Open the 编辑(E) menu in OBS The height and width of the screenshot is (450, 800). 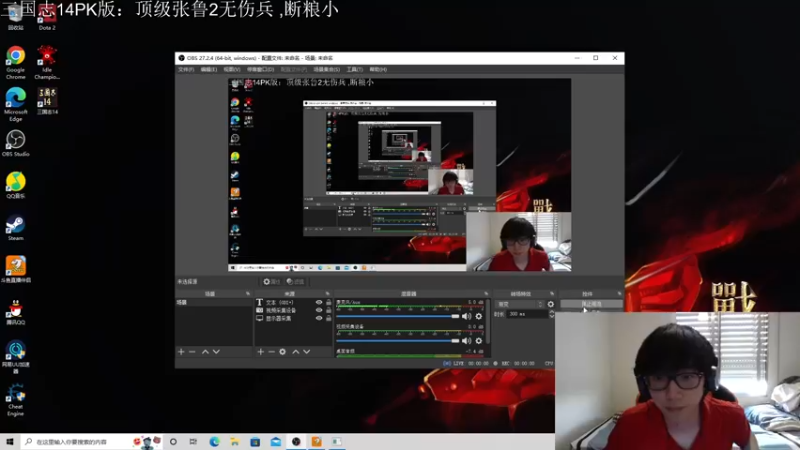point(208,69)
